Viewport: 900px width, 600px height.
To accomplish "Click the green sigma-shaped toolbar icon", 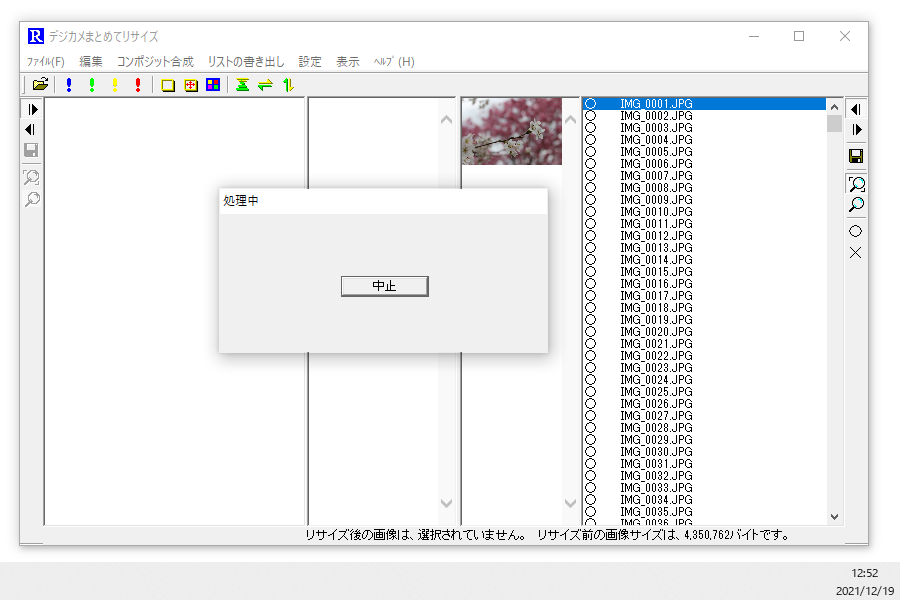I will pos(242,85).
